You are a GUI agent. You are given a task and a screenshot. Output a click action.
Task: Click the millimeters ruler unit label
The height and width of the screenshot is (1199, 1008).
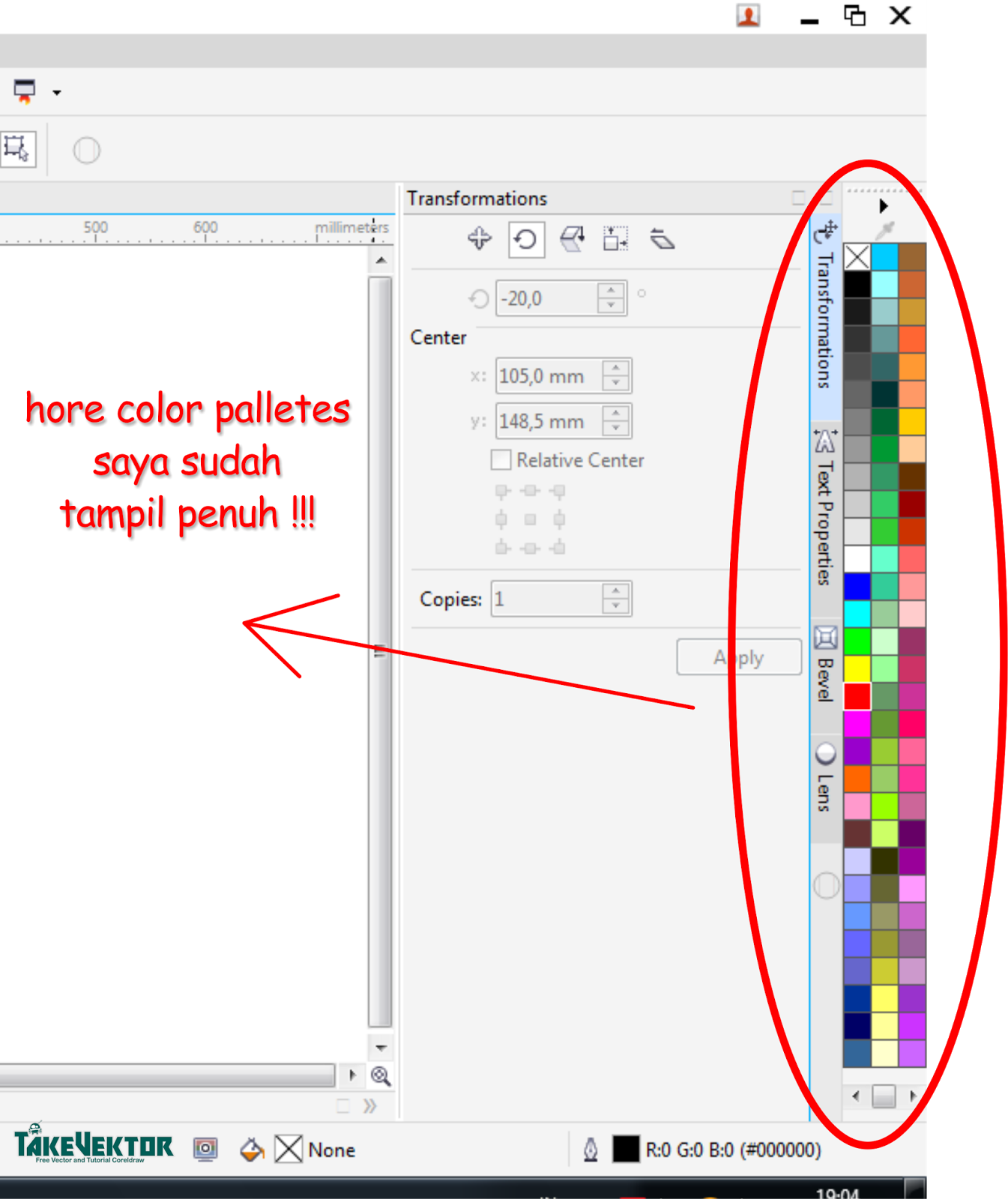[351, 227]
